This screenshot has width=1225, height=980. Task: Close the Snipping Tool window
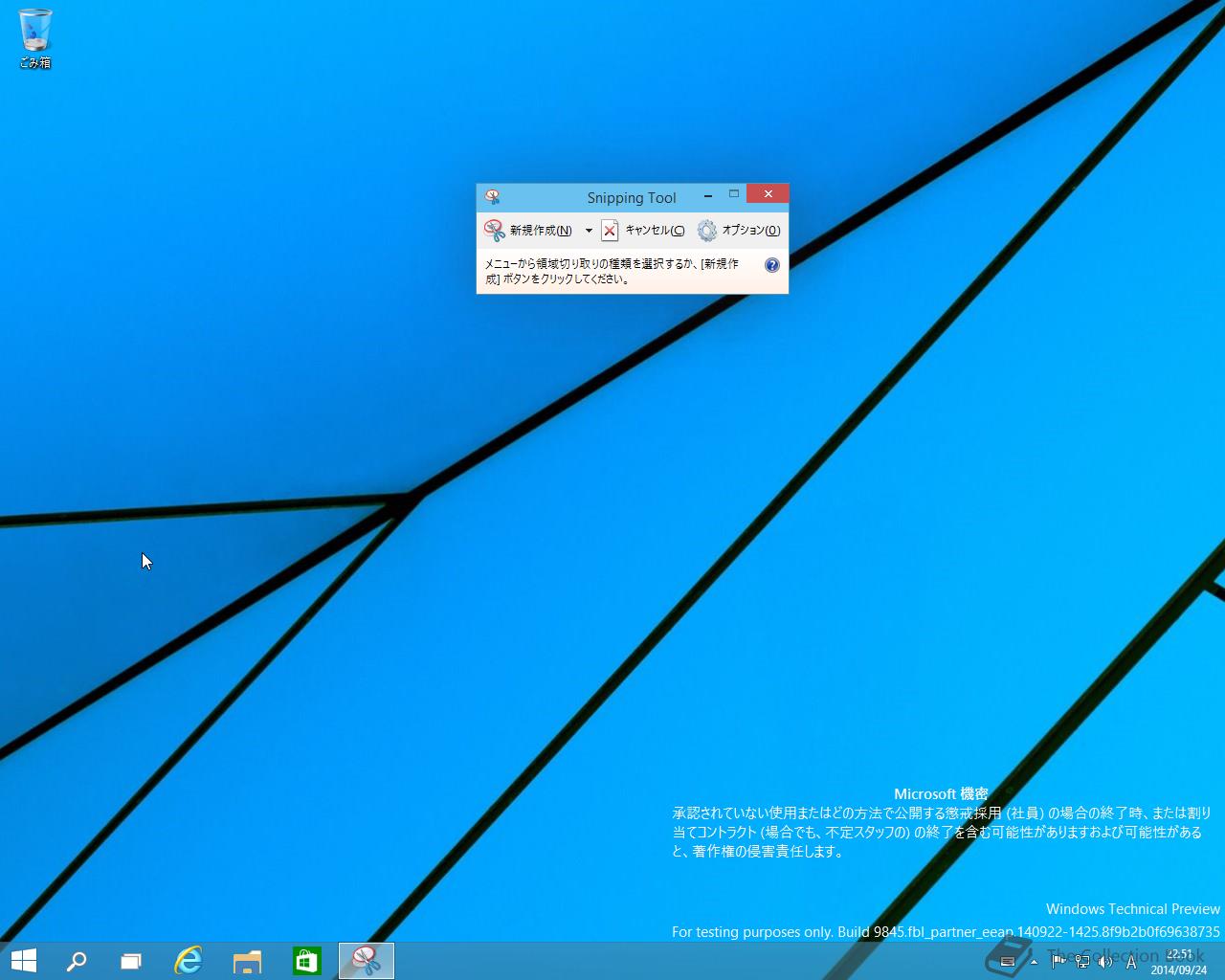(x=768, y=193)
